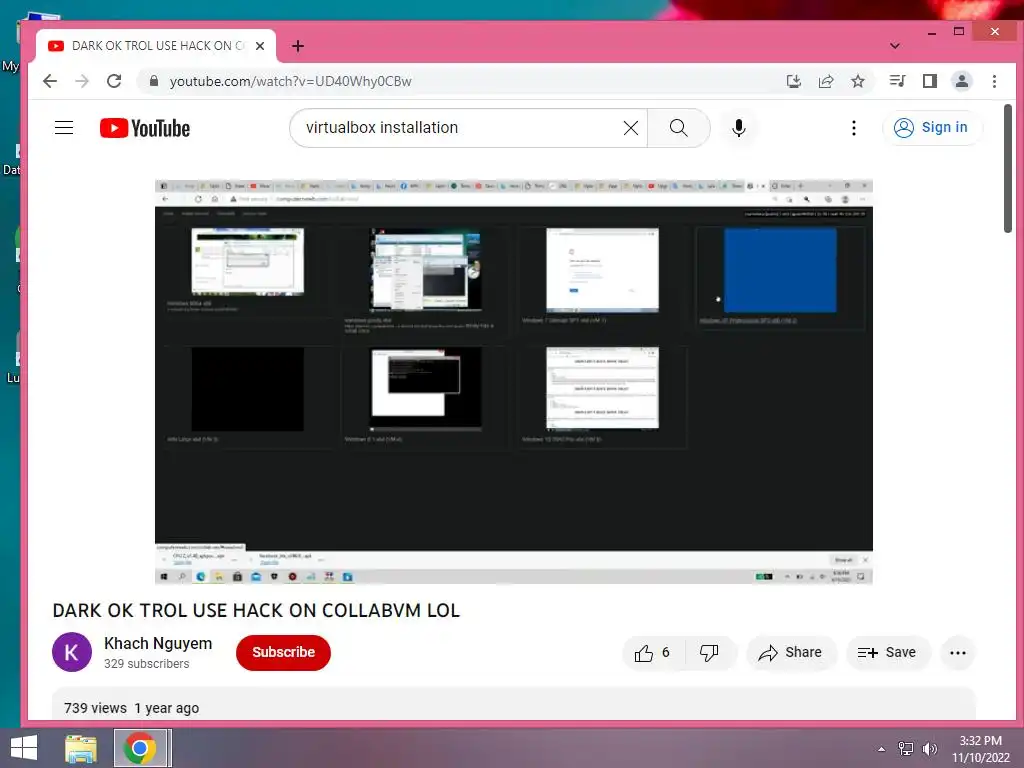Image resolution: width=1024 pixels, height=768 pixels.
Task: Dislike the video with thumbs down
Action: pyautogui.click(x=711, y=652)
